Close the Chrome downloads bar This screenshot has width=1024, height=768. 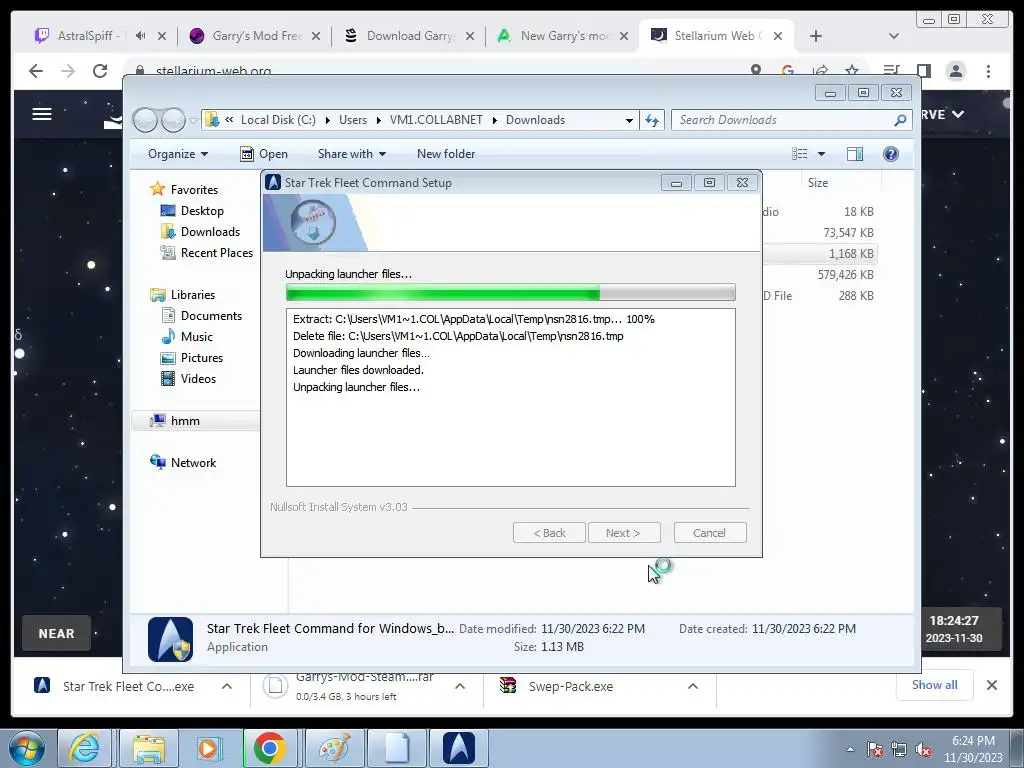pyautogui.click(x=991, y=685)
